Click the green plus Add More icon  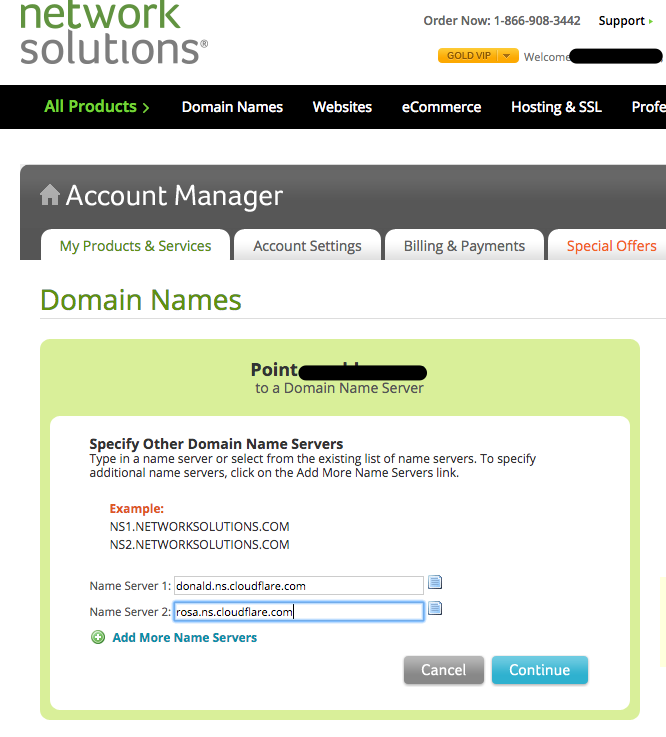point(98,637)
